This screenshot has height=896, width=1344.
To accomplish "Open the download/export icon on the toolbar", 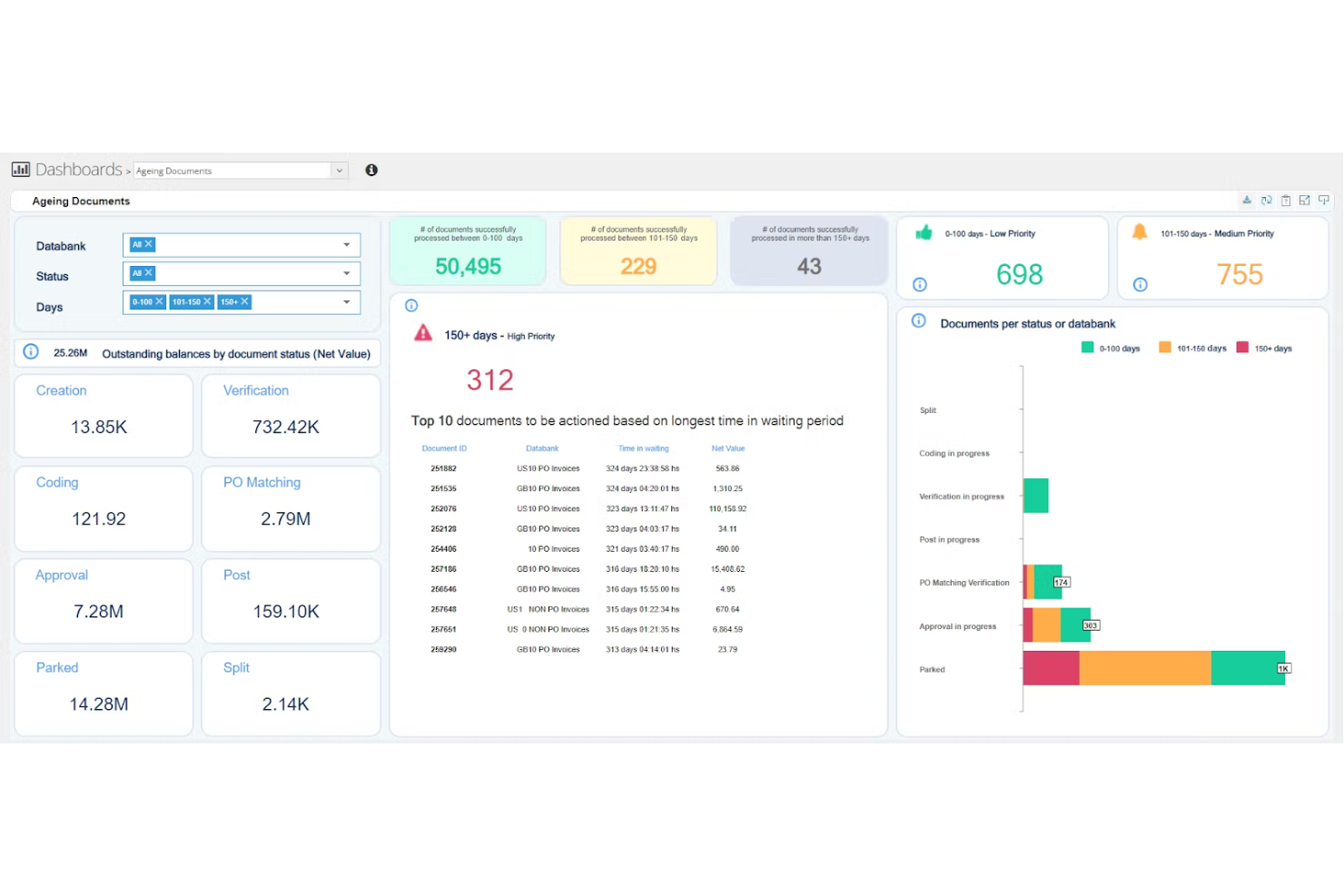I will (x=1247, y=201).
